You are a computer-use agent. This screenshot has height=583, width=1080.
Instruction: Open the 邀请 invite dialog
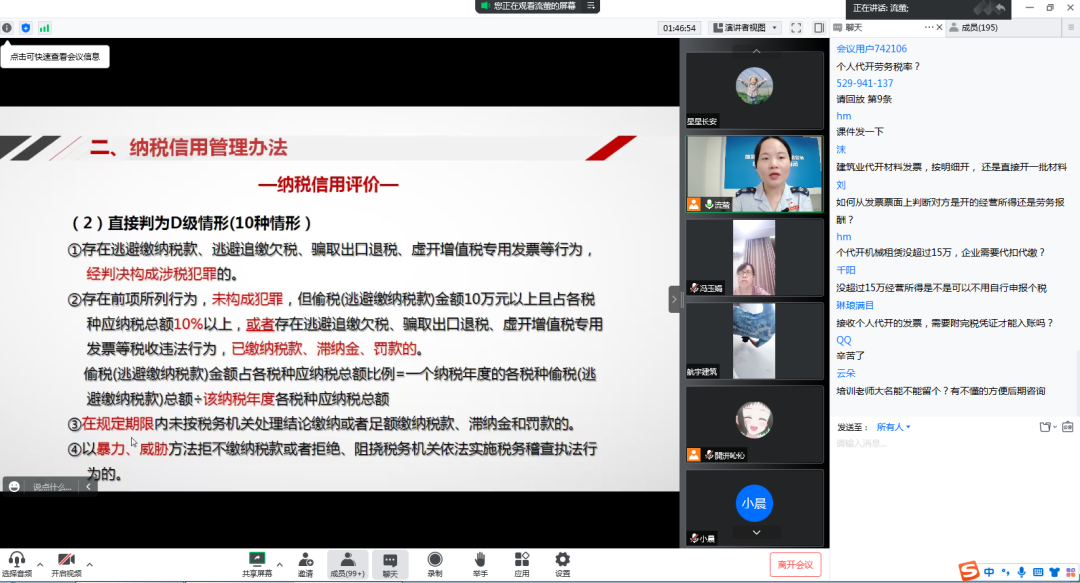pyautogui.click(x=305, y=564)
